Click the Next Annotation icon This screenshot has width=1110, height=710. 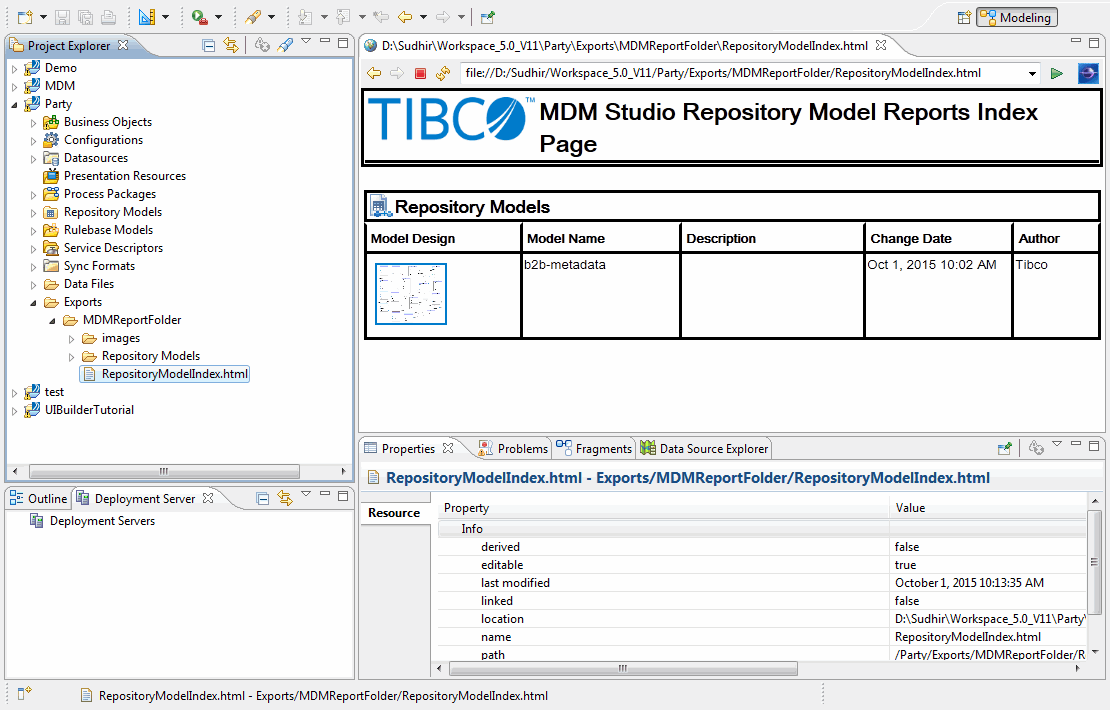click(306, 17)
